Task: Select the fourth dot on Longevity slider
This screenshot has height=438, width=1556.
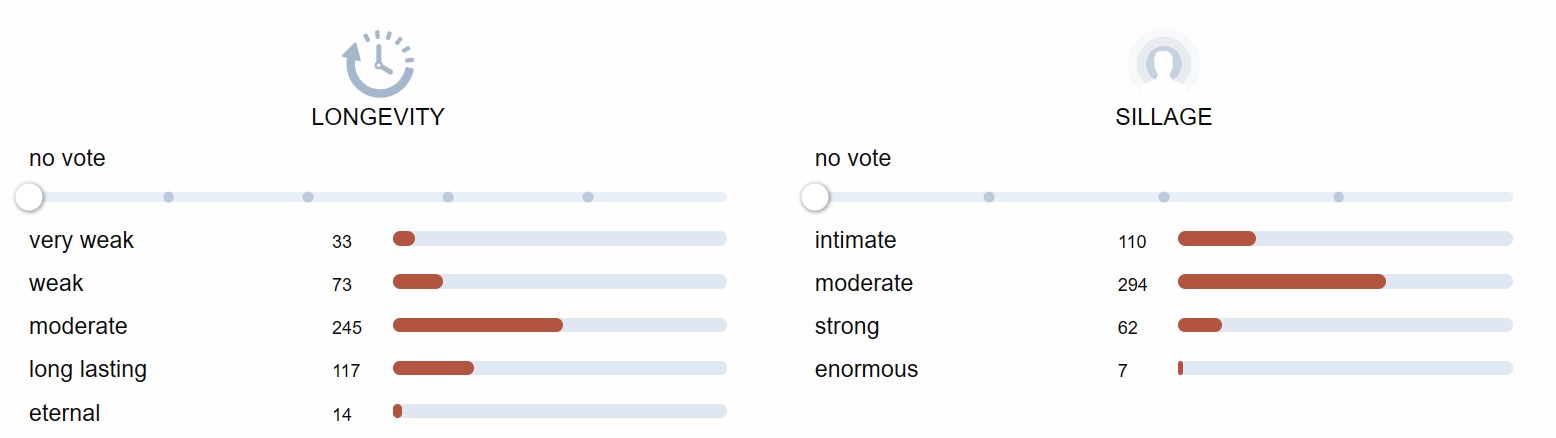Action: point(448,197)
